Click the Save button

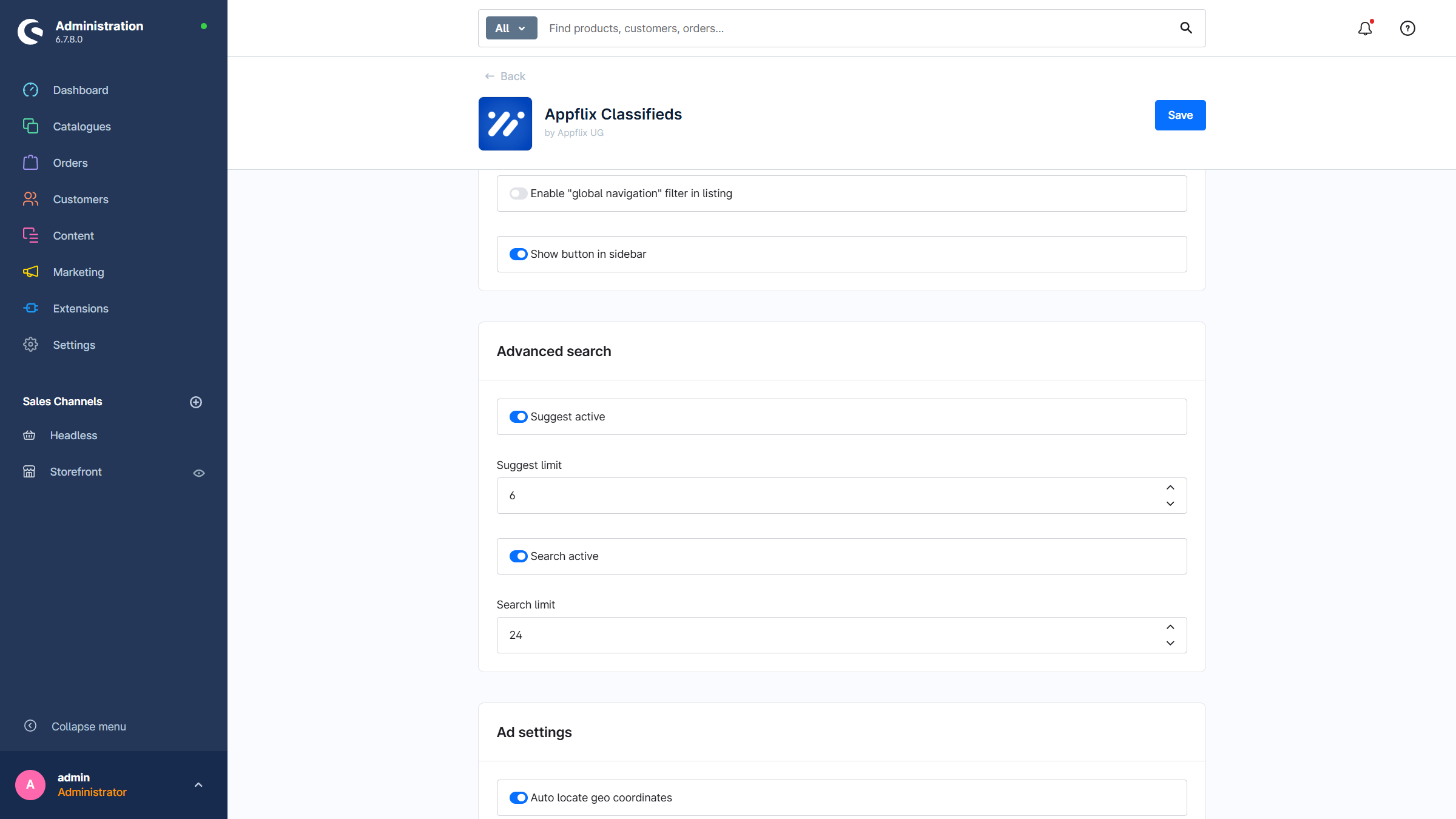click(x=1180, y=115)
